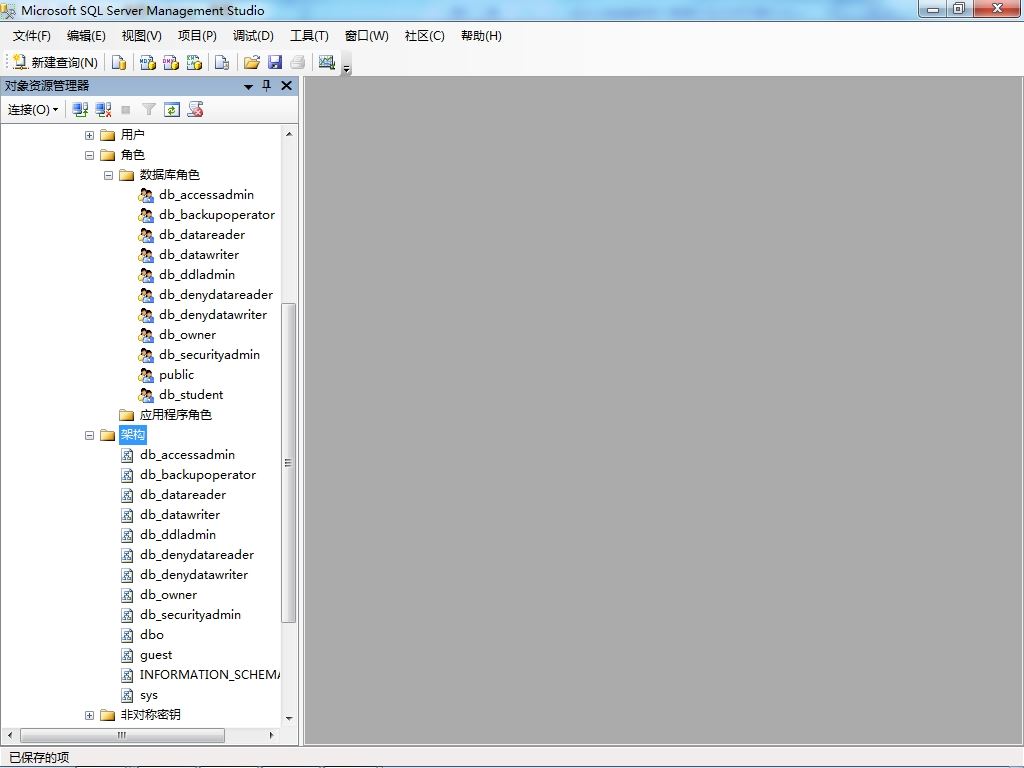This screenshot has width=1024, height=768.
Task: Click the 架构 folder icon
Action: click(x=108, y=435)
